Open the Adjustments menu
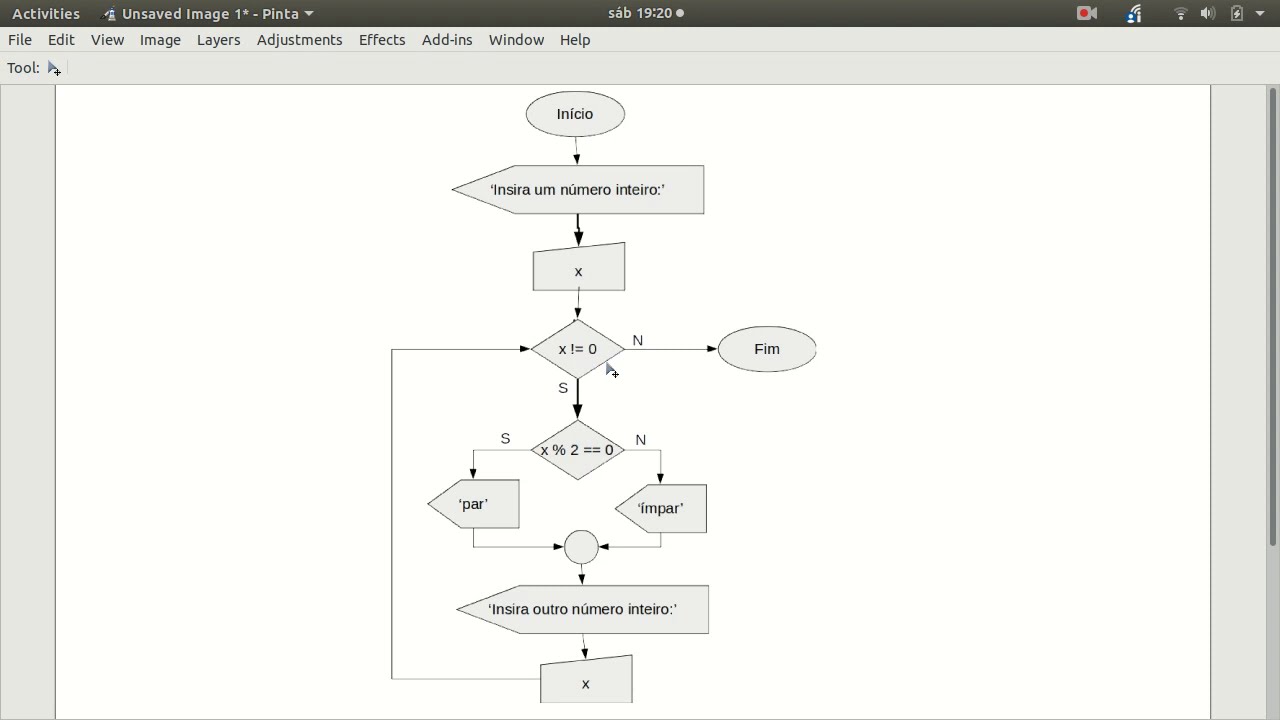 click(x=299, y=40)
